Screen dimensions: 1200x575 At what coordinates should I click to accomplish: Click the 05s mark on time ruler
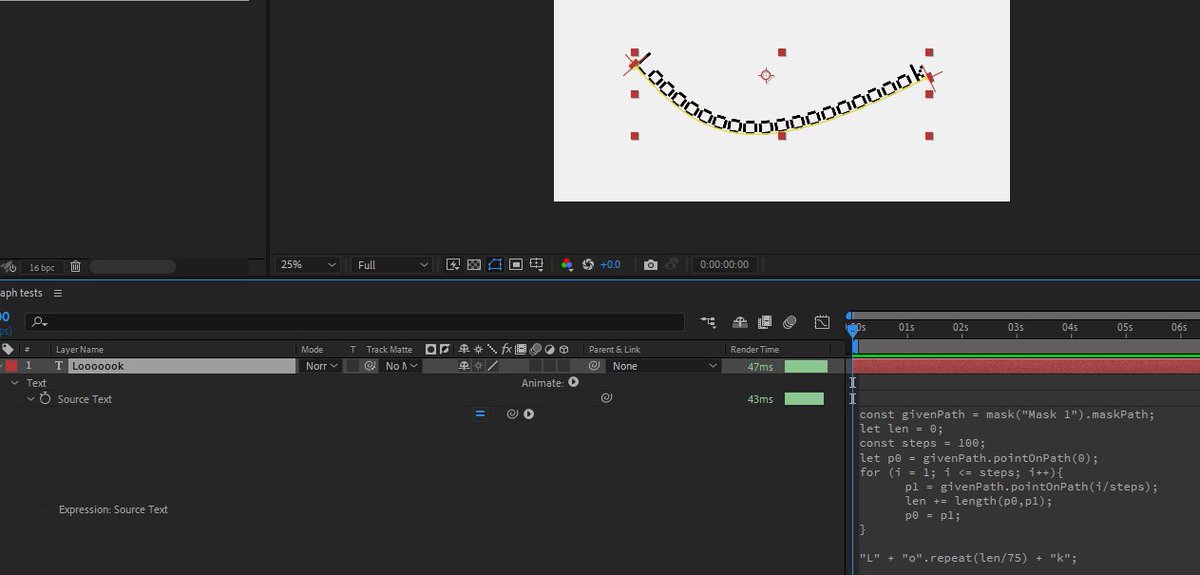[x=1124, y=327]
